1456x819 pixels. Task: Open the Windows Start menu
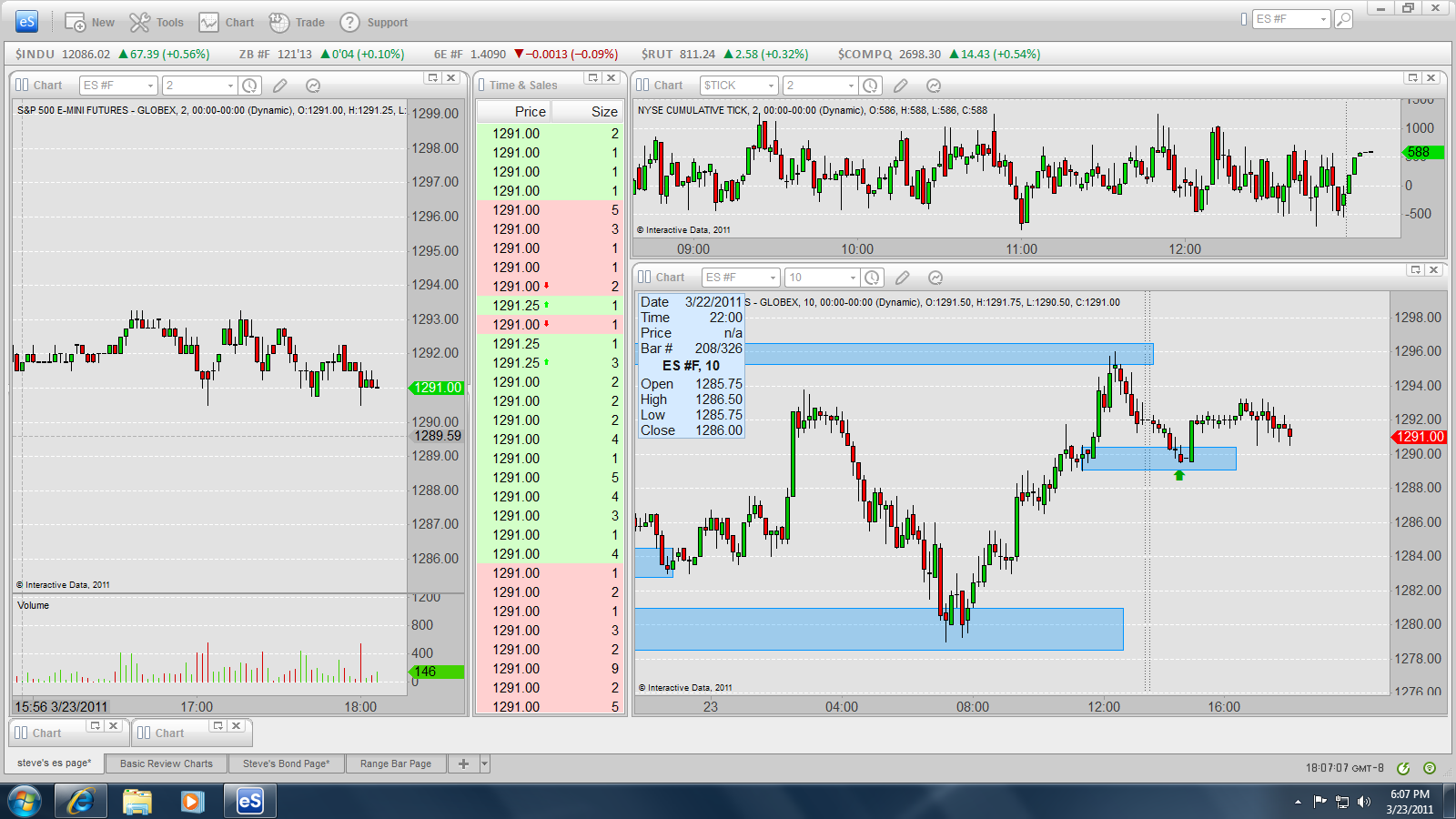click(25, 801)
